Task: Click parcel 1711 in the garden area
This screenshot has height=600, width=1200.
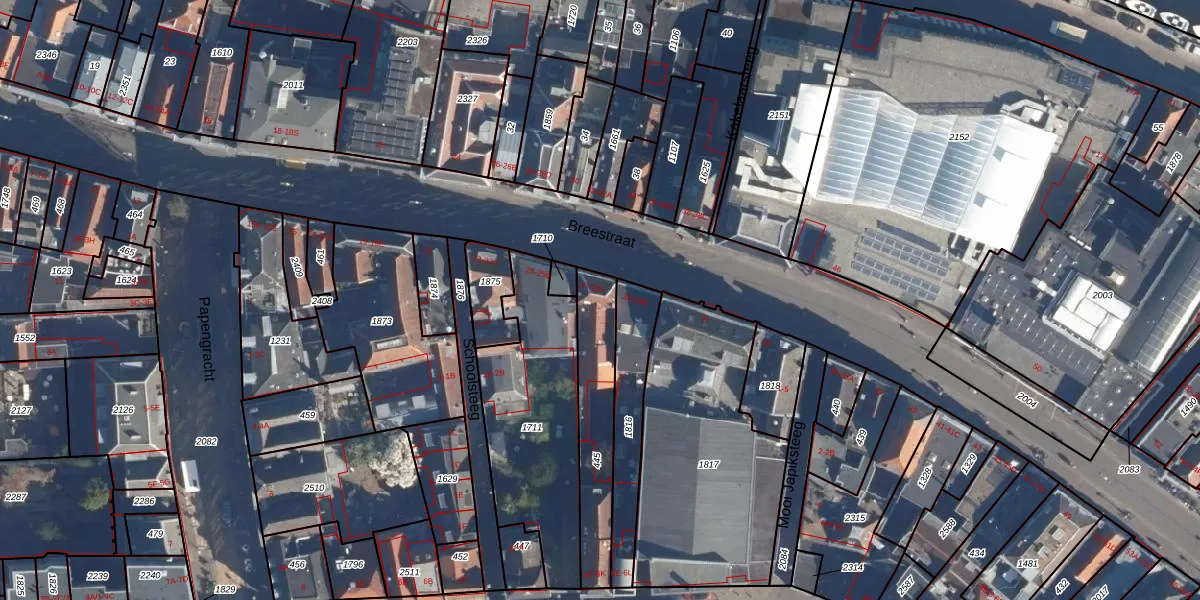Action: click(x=532, y=428)
